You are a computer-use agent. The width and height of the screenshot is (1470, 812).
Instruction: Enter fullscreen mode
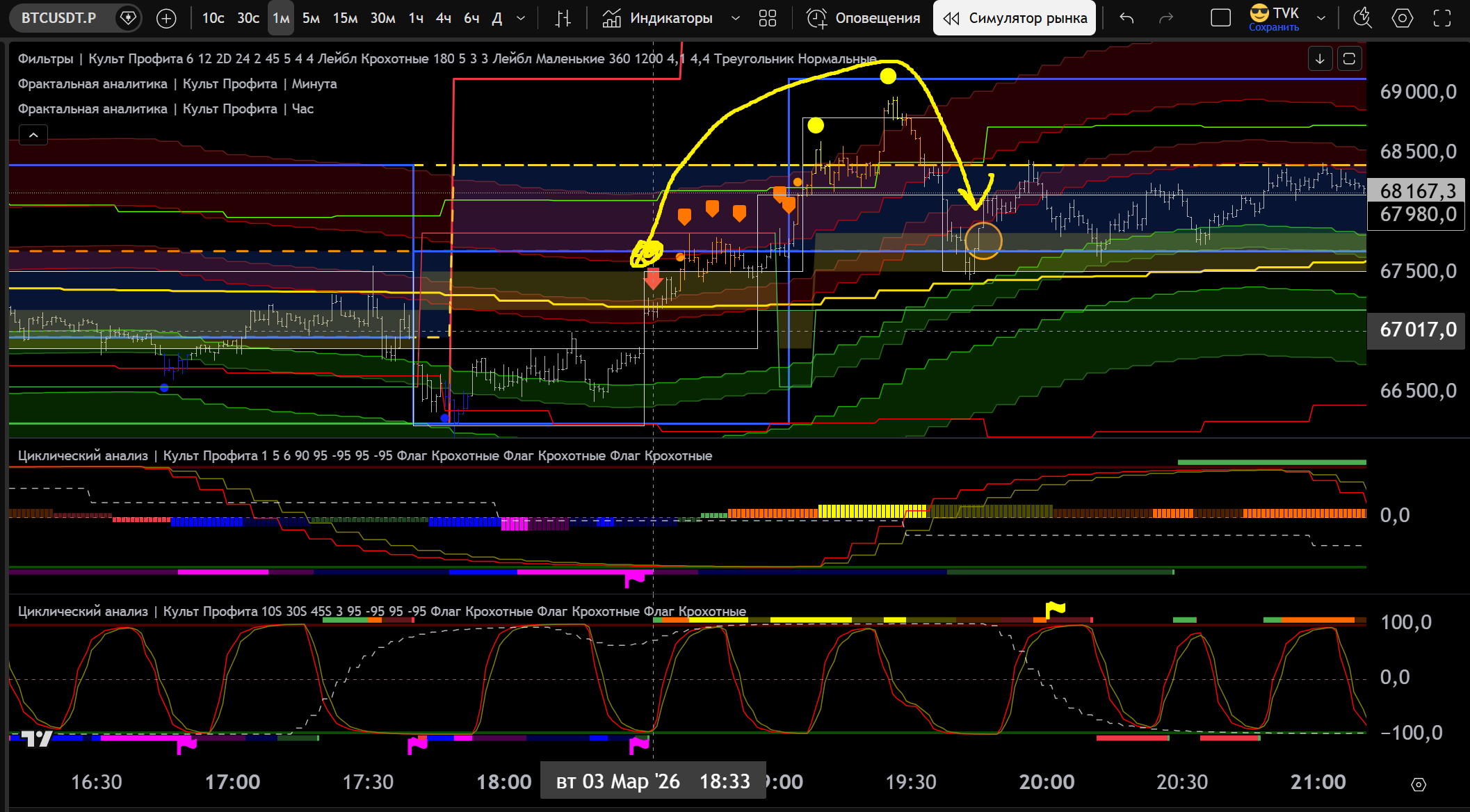point(1442,18)
